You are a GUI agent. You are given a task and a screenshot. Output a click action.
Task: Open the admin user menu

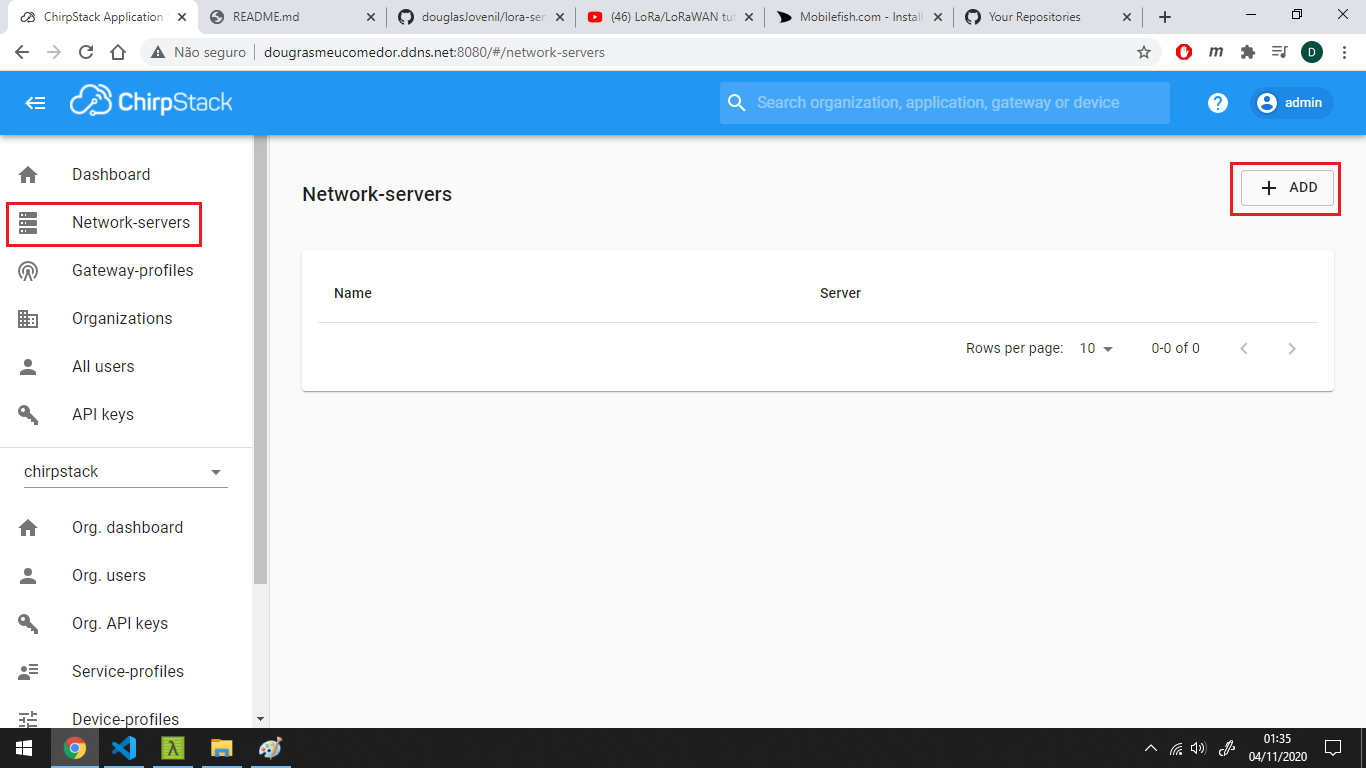pyautogui.click(x=1291, y=103)
